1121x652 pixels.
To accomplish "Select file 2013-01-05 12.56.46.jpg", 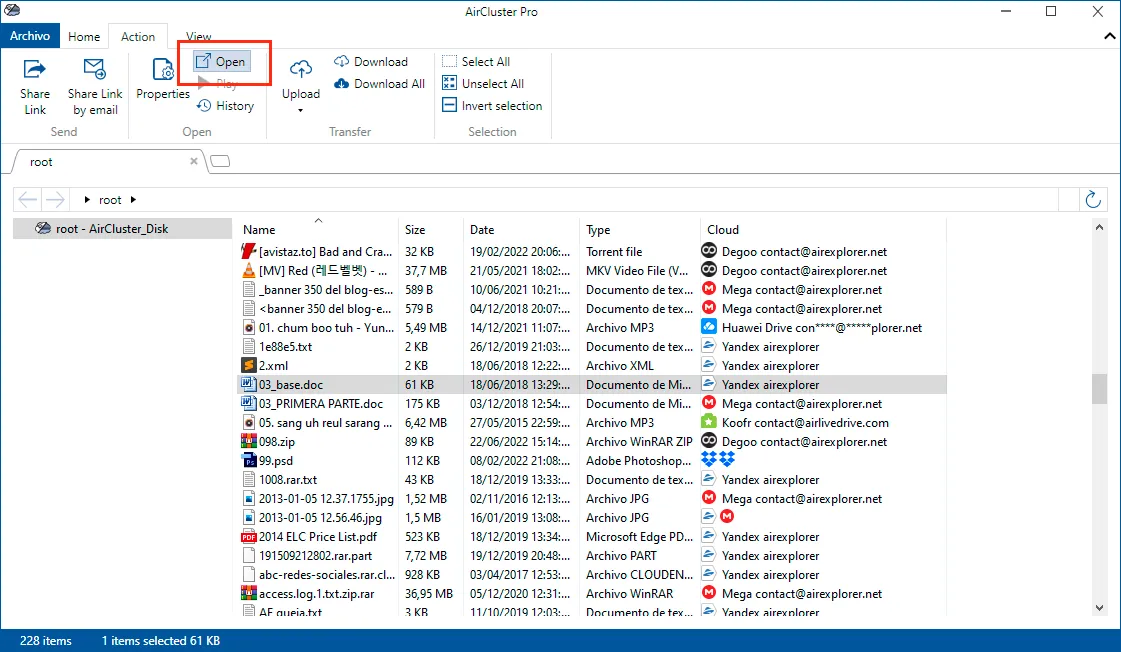I will pyautogui.click(x=320, y=518).
